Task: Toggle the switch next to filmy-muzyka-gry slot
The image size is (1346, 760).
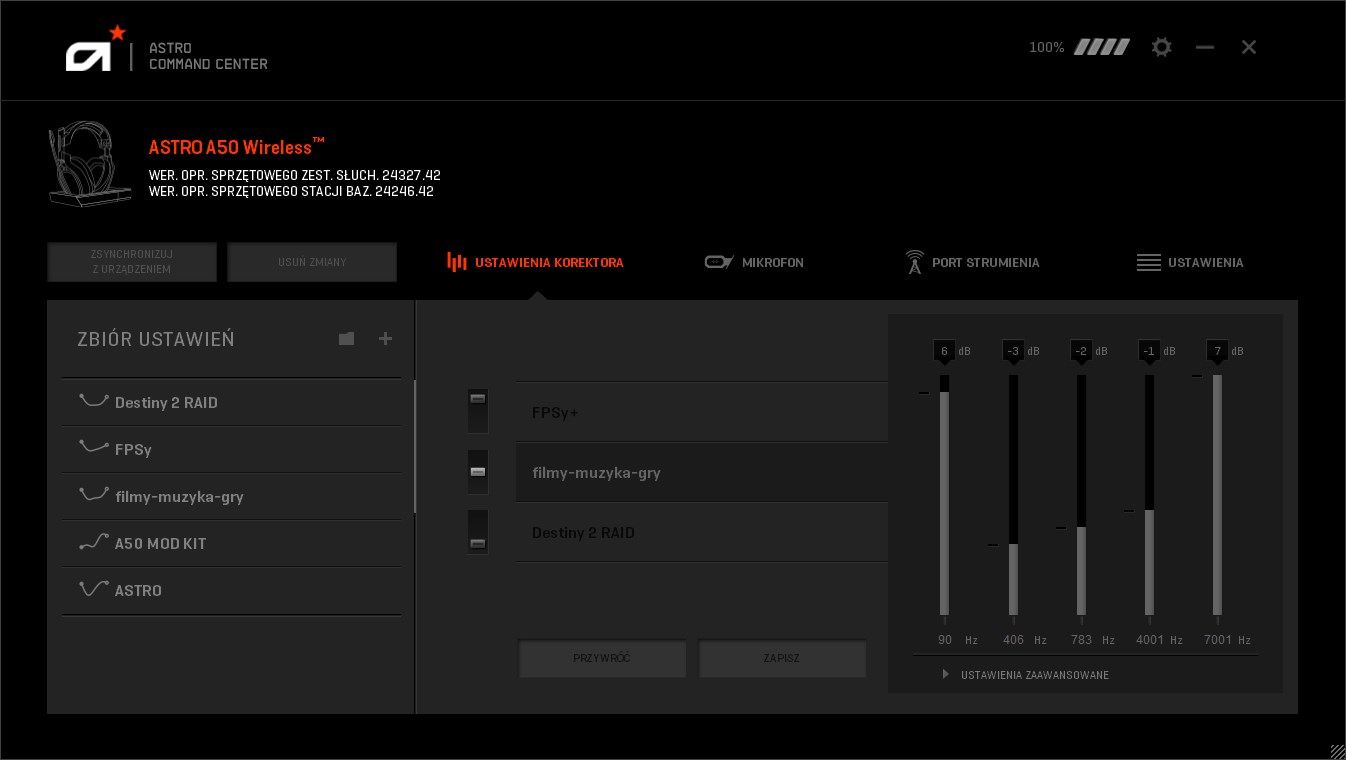Action: tap(478, 471)
